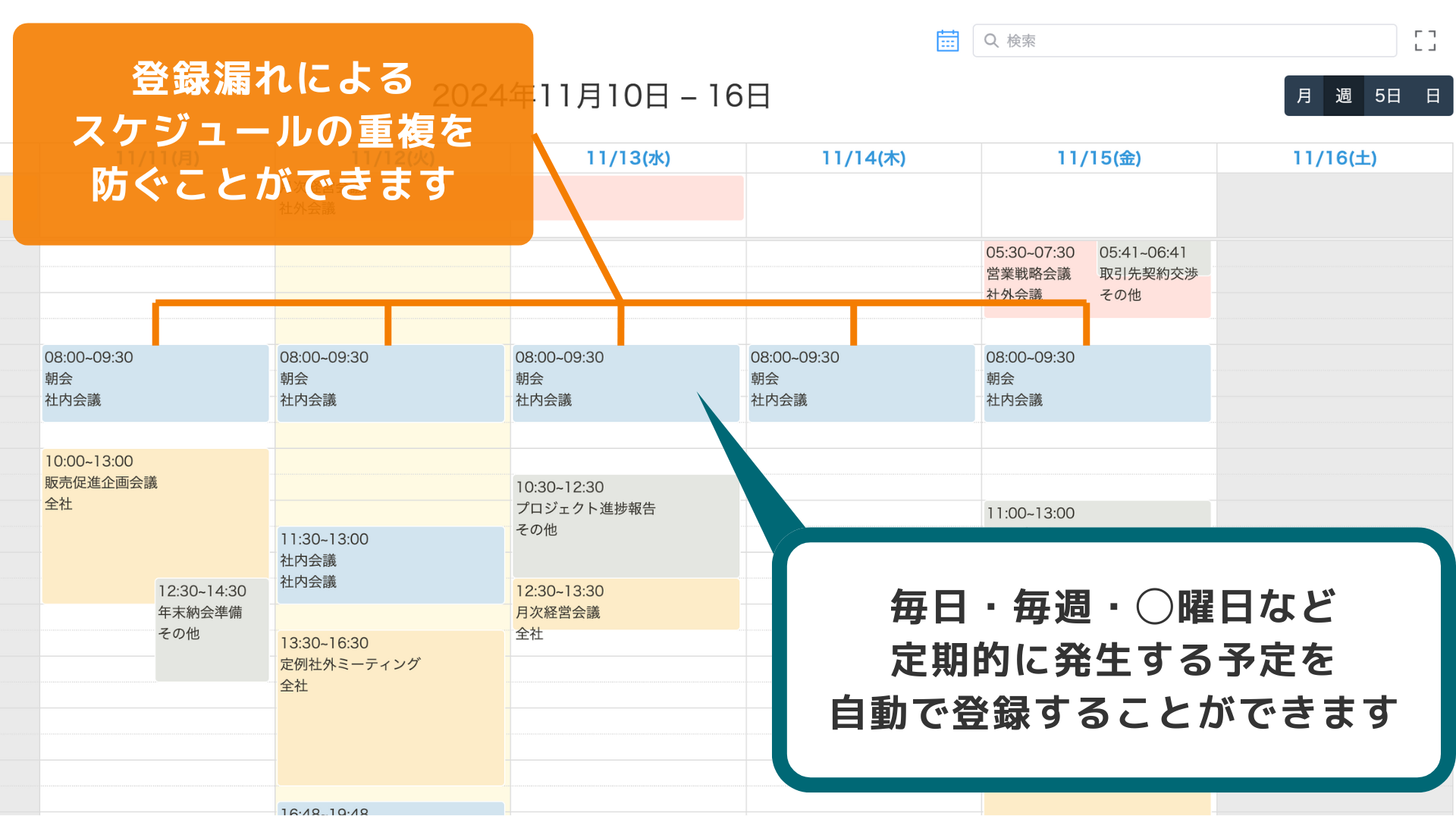Viewport: 1456px width, 819px height.
Task: Open the 11/14(木) day header
Action: (864, 158)
